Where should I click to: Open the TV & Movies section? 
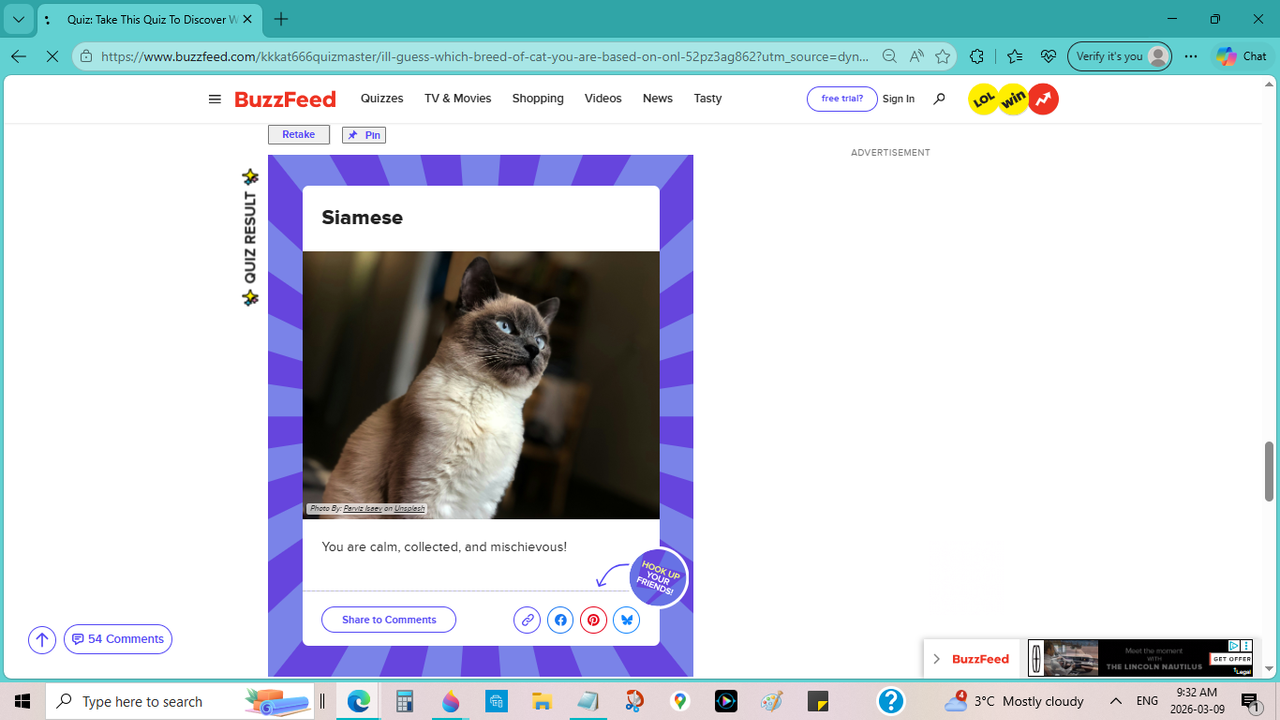[457, 98]
